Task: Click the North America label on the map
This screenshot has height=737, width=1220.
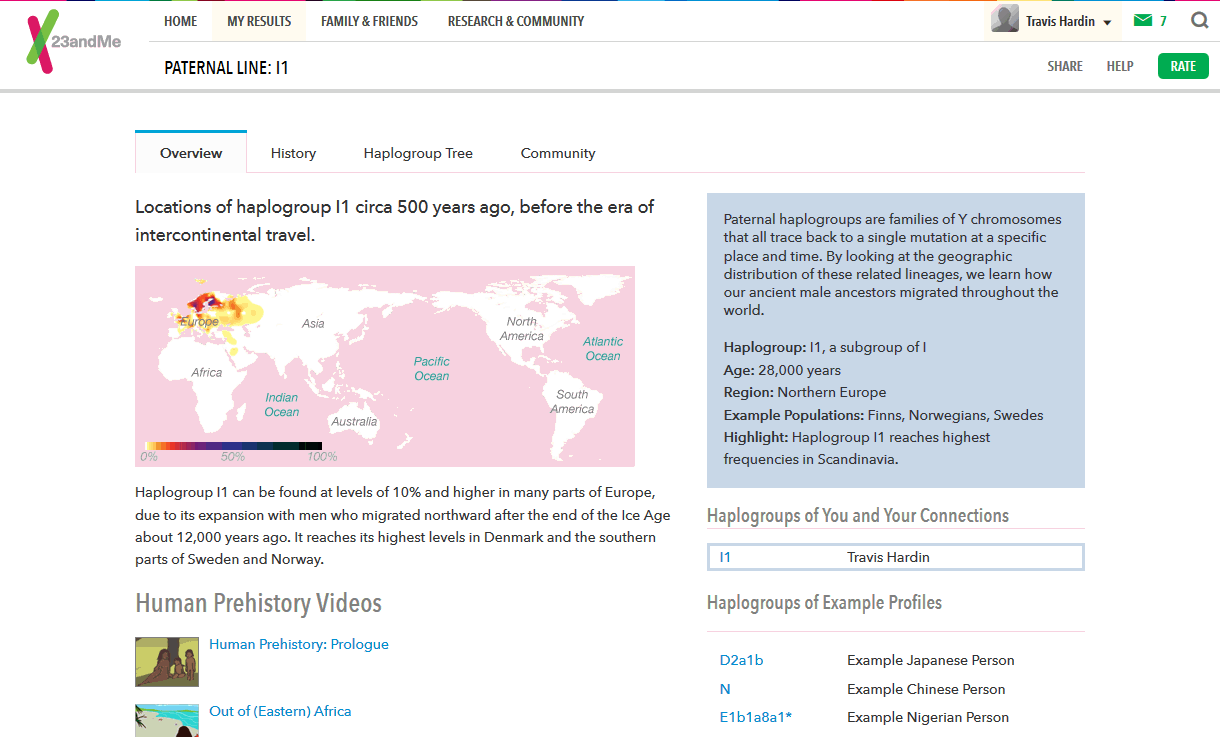Action: [523, 328]
